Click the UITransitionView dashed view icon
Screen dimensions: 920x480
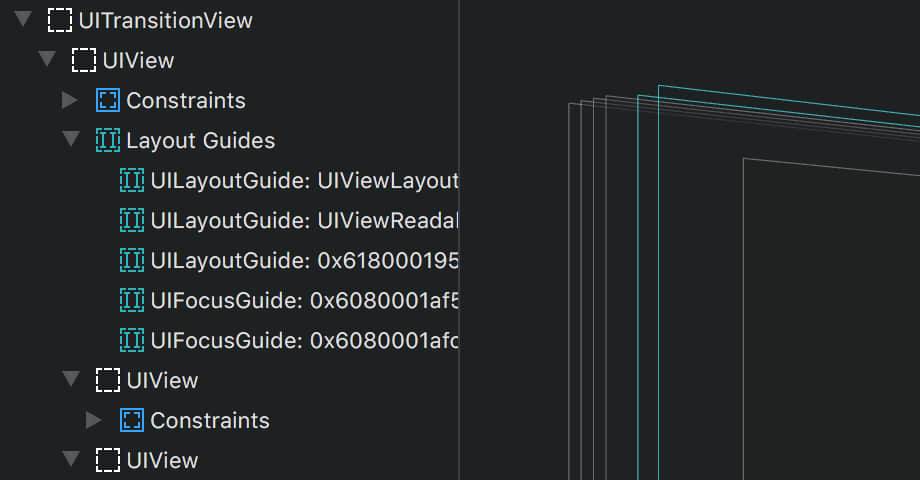tap(59, 21)
